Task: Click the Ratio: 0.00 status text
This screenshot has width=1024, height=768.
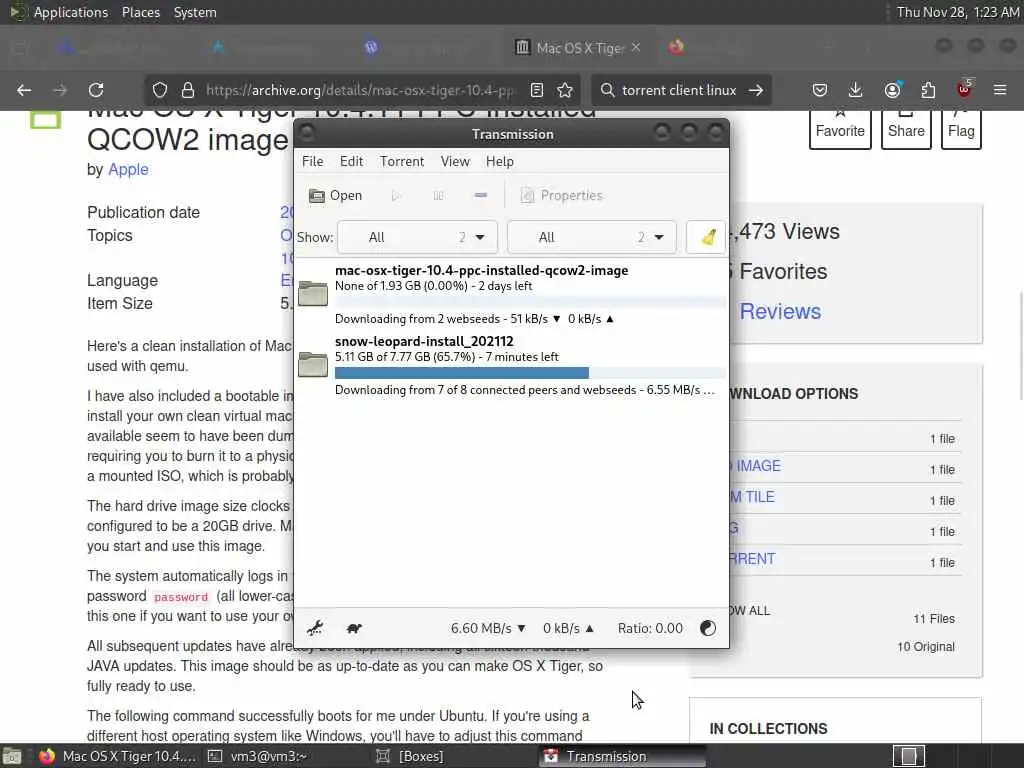Action: coord(650,628)
